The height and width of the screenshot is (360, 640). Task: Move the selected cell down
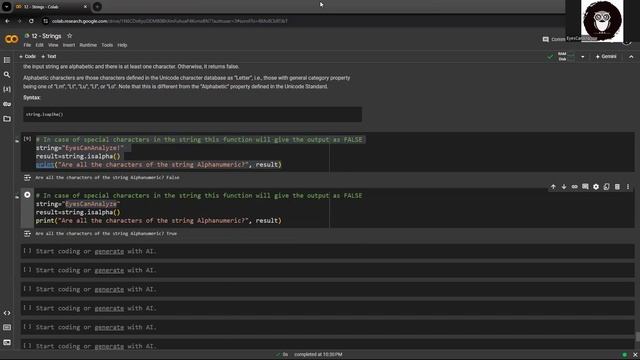pos(564,187)
